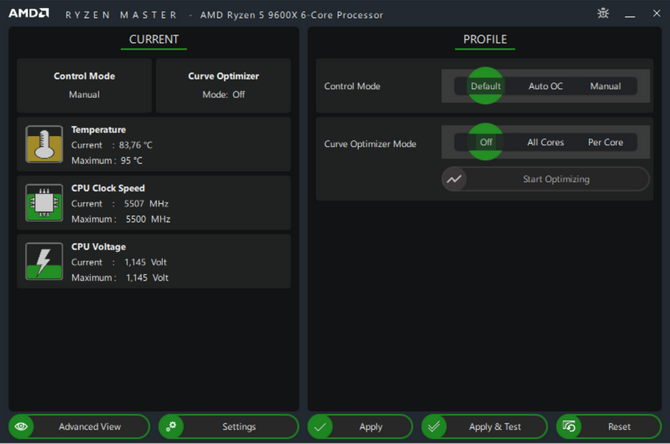
Task: Click the Temperature heading
Action: point(98,129)
